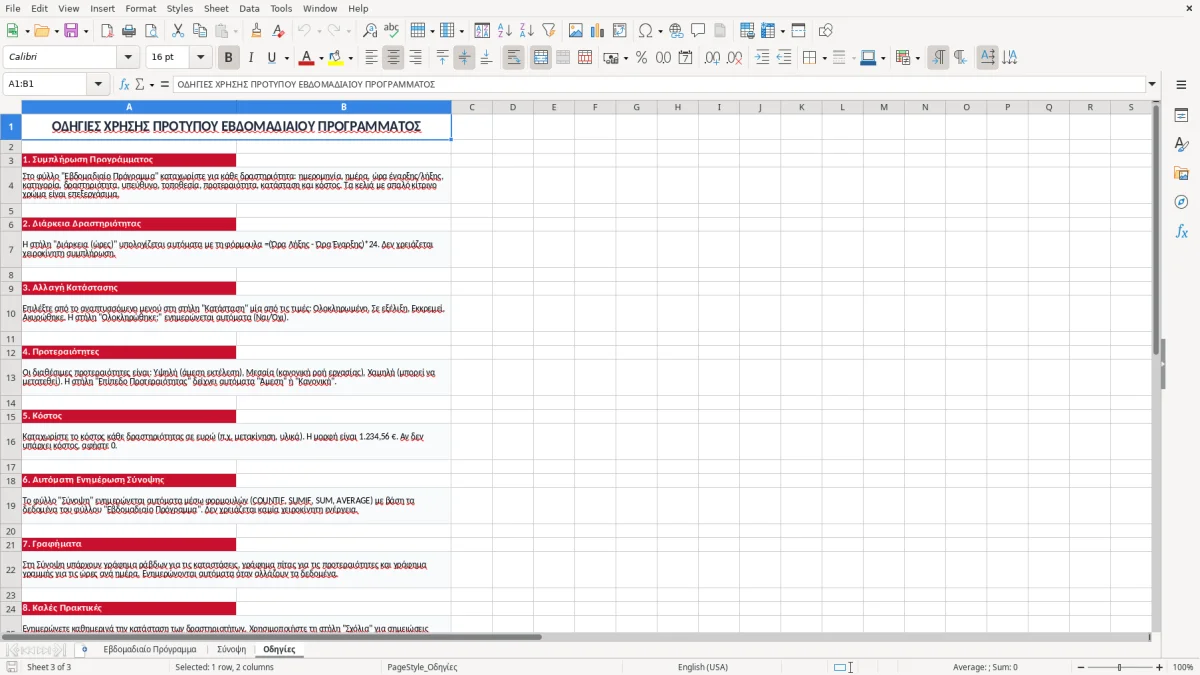1200x675 pixels.
Task: Click the Format as Percent icon
Action: [x=641, y=58]
